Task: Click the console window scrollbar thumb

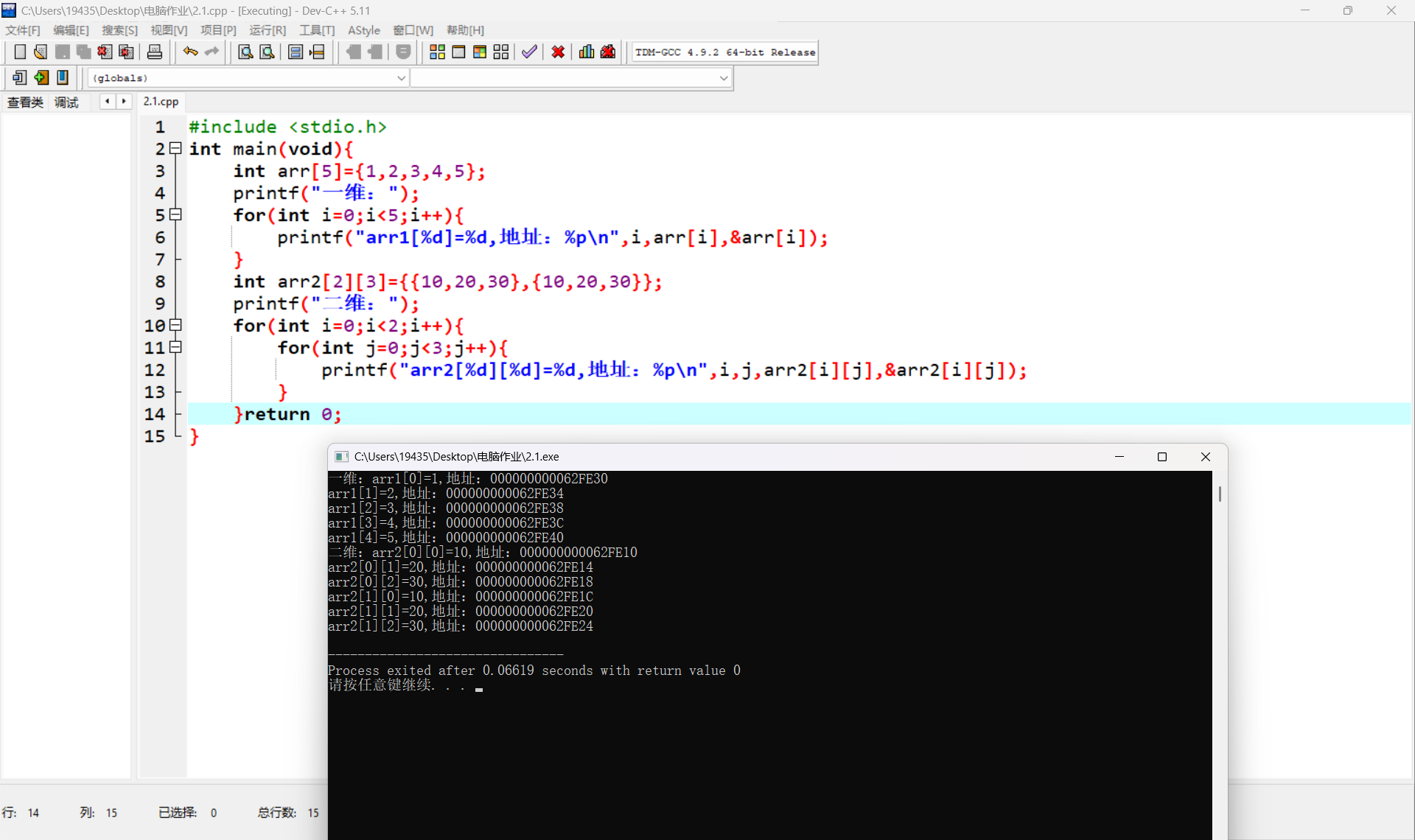Action: click(1220, 494)
